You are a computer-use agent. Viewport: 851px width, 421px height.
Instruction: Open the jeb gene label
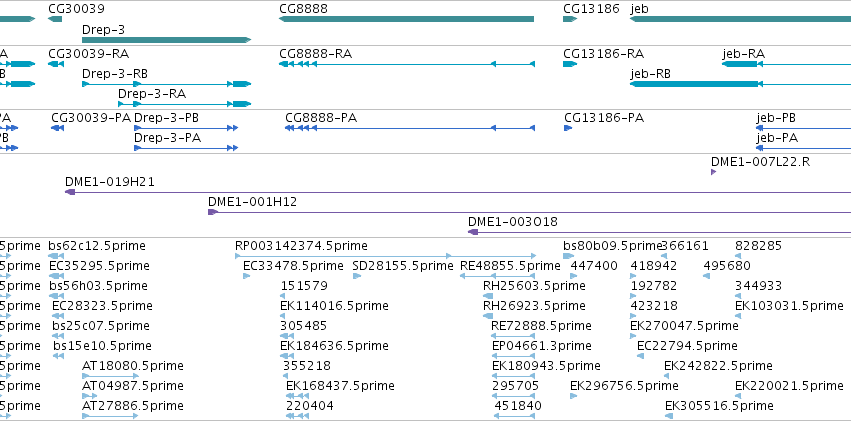click(639, 9)
